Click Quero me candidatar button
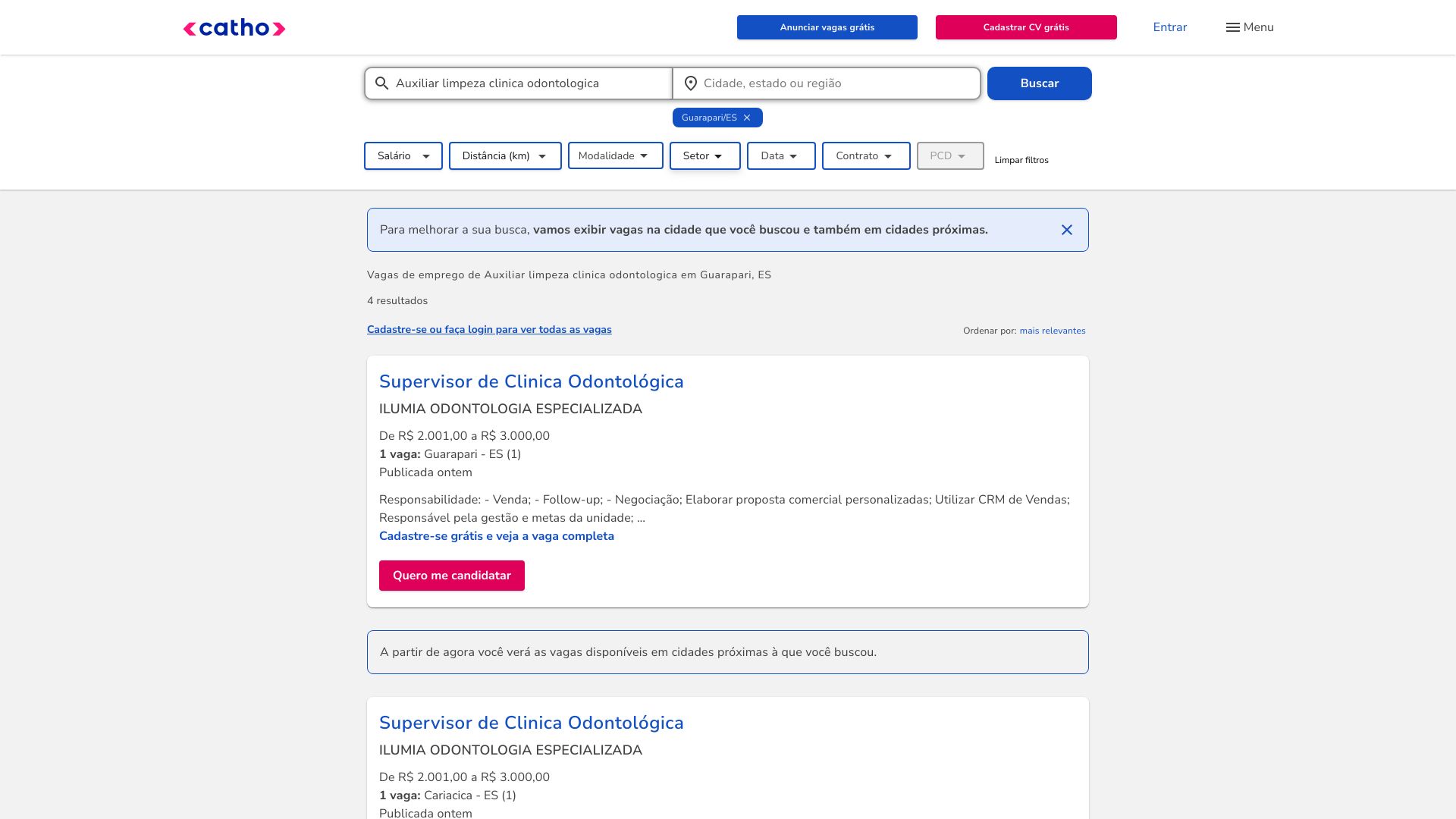 pyautogui.click(x=452, y=576)
